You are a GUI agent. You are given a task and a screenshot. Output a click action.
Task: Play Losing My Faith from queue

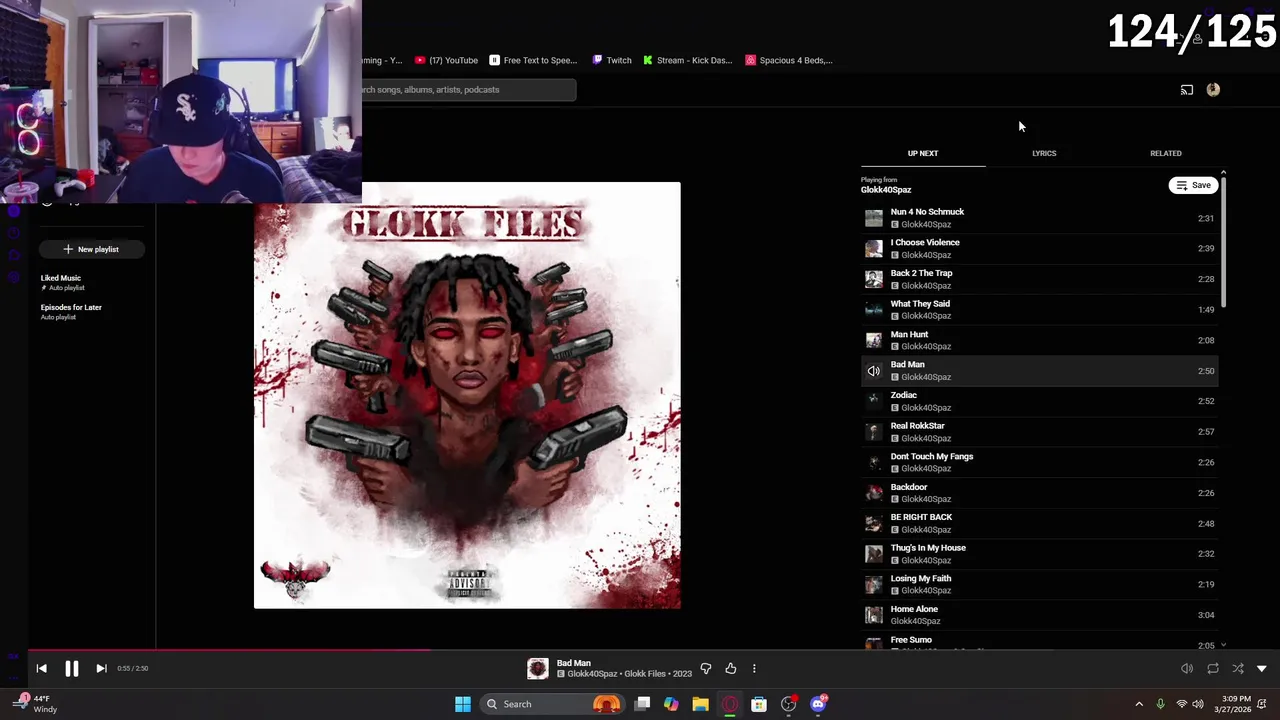coord(1040,584)
